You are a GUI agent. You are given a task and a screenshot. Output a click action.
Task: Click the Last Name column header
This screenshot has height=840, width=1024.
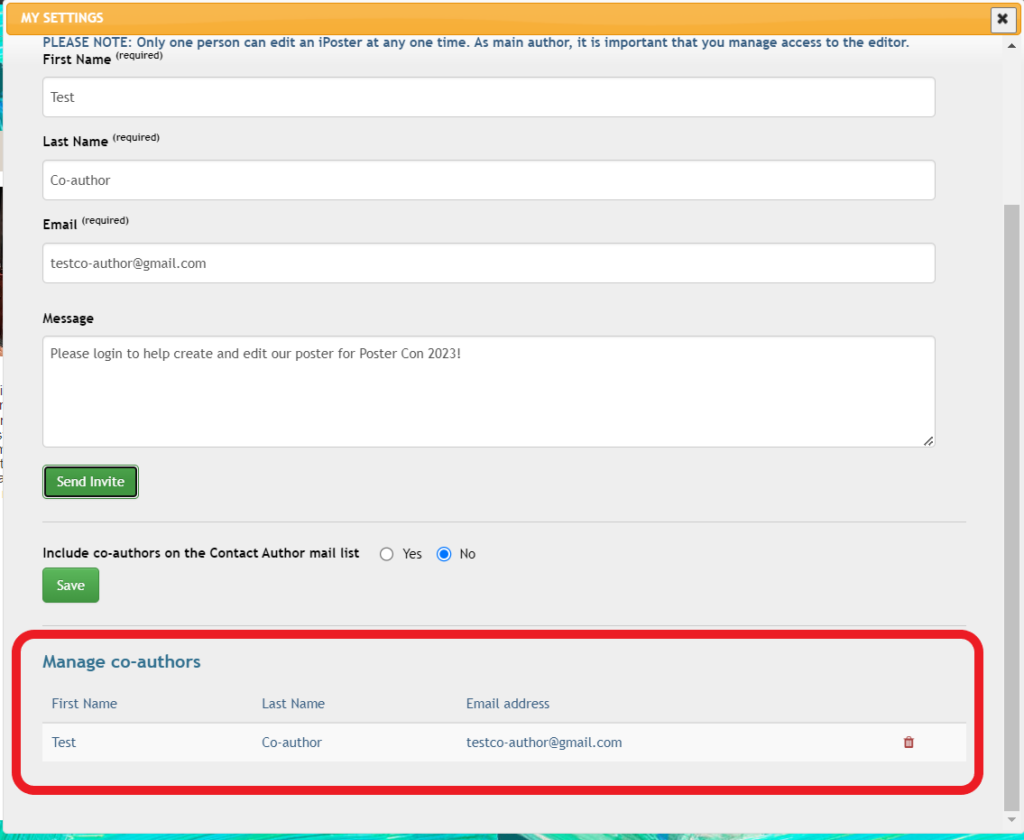(293, 703)
